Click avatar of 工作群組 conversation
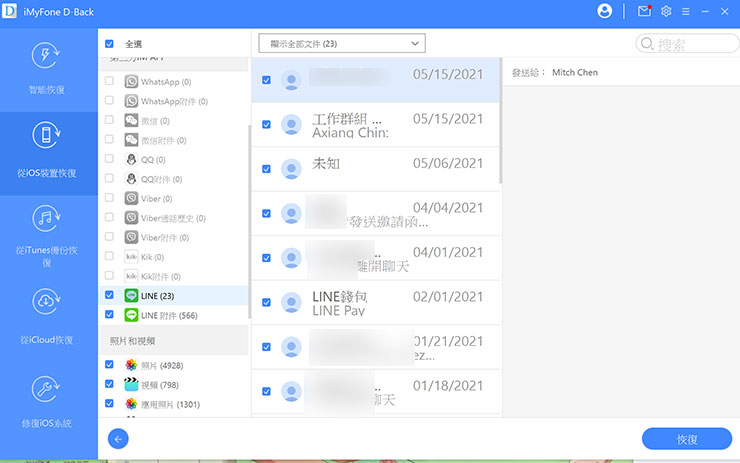 click(x=291, y=125)
